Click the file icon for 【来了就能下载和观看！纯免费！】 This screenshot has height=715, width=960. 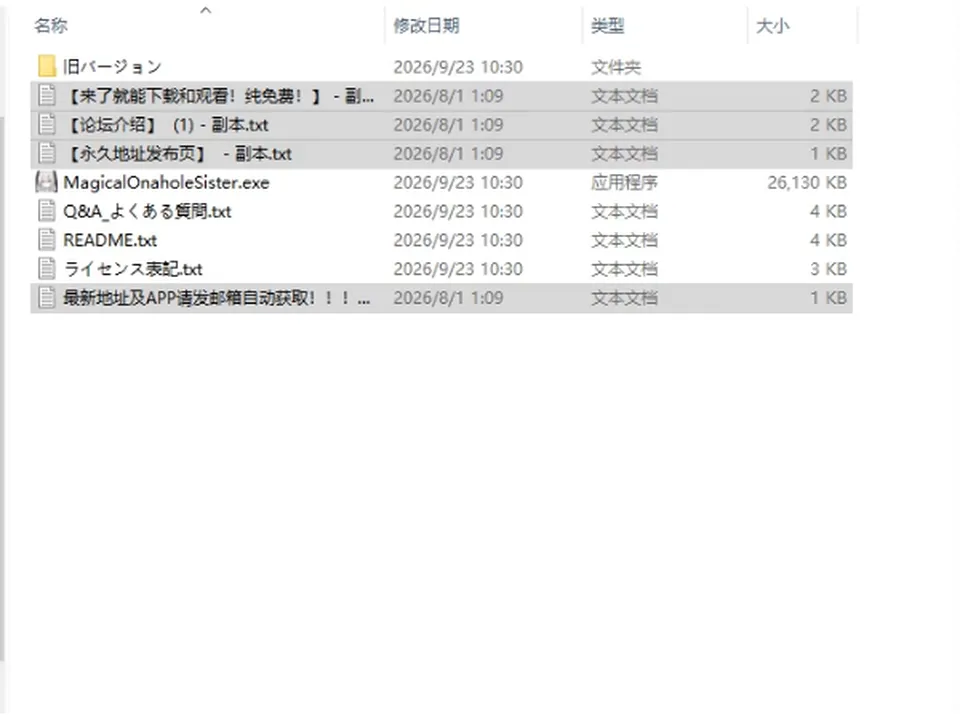[x=47, y=95]
